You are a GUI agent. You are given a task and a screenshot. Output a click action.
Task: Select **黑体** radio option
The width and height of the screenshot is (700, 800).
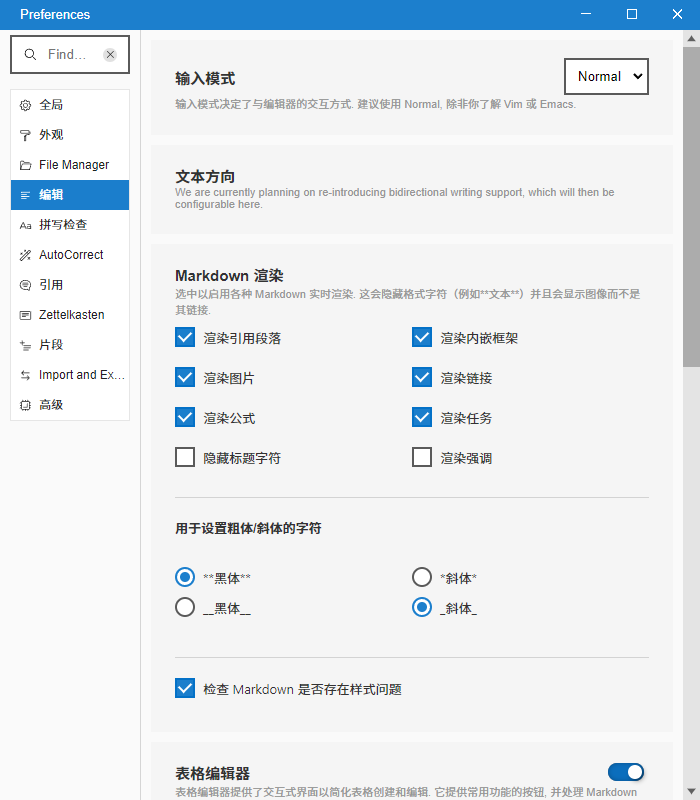[x=185, y=578]
